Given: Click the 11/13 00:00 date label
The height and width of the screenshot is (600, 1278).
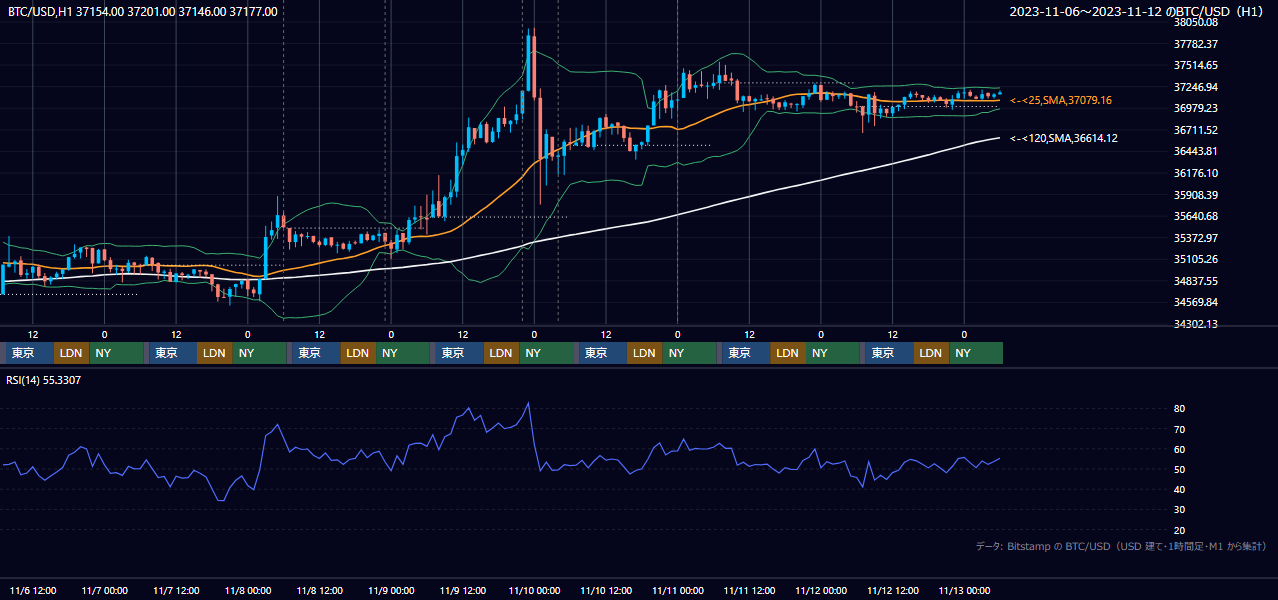Looking at the screenshot, I should click(x=964, y=590).
